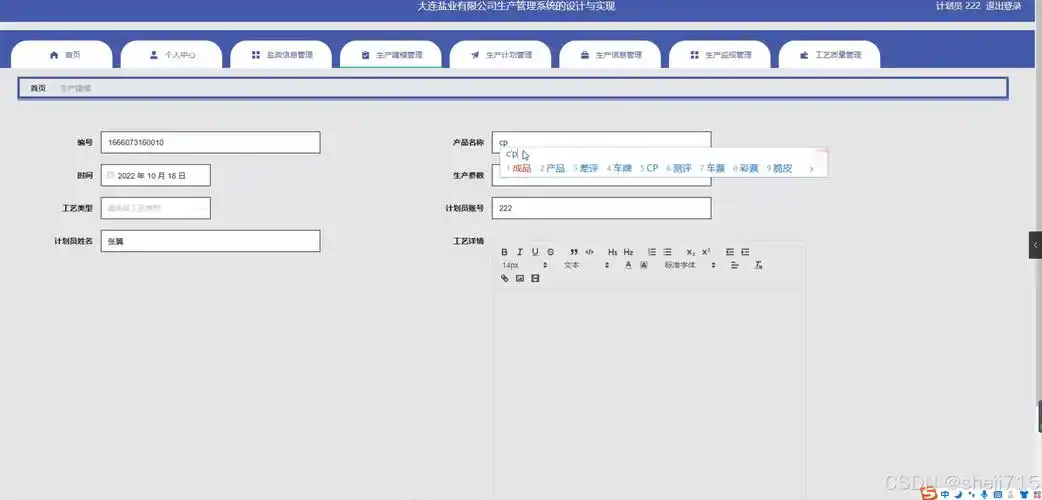Image resolution: width=1042 pixels, height=500 pixels.
Task: Click the insert image icon
Action: (520, 278)
